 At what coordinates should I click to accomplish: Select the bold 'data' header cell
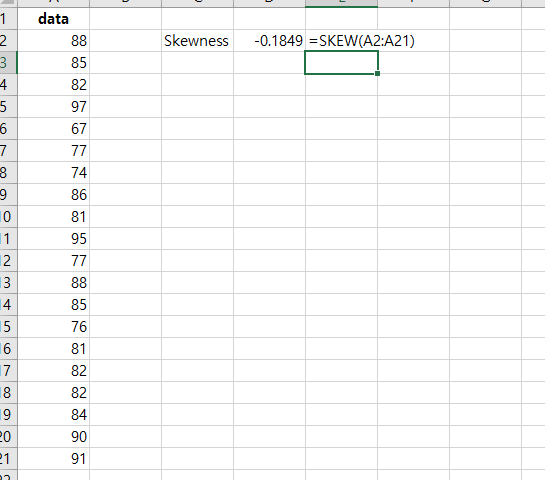pyautogui.click(x=54, y=19)
